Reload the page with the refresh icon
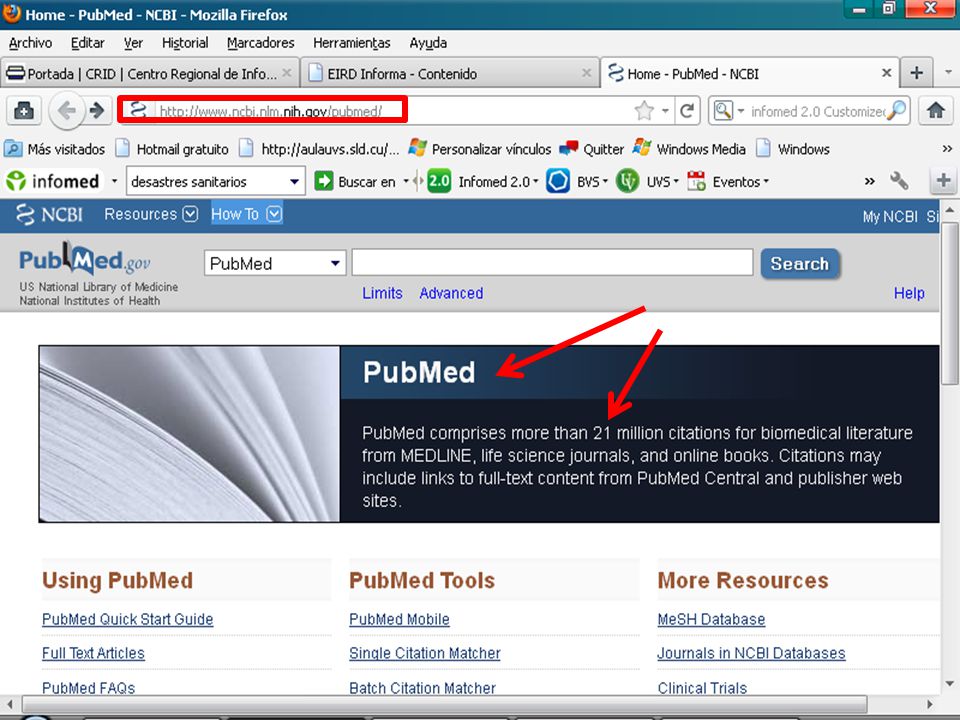Viewport: 960px width, 720px height. pos(687,111)
